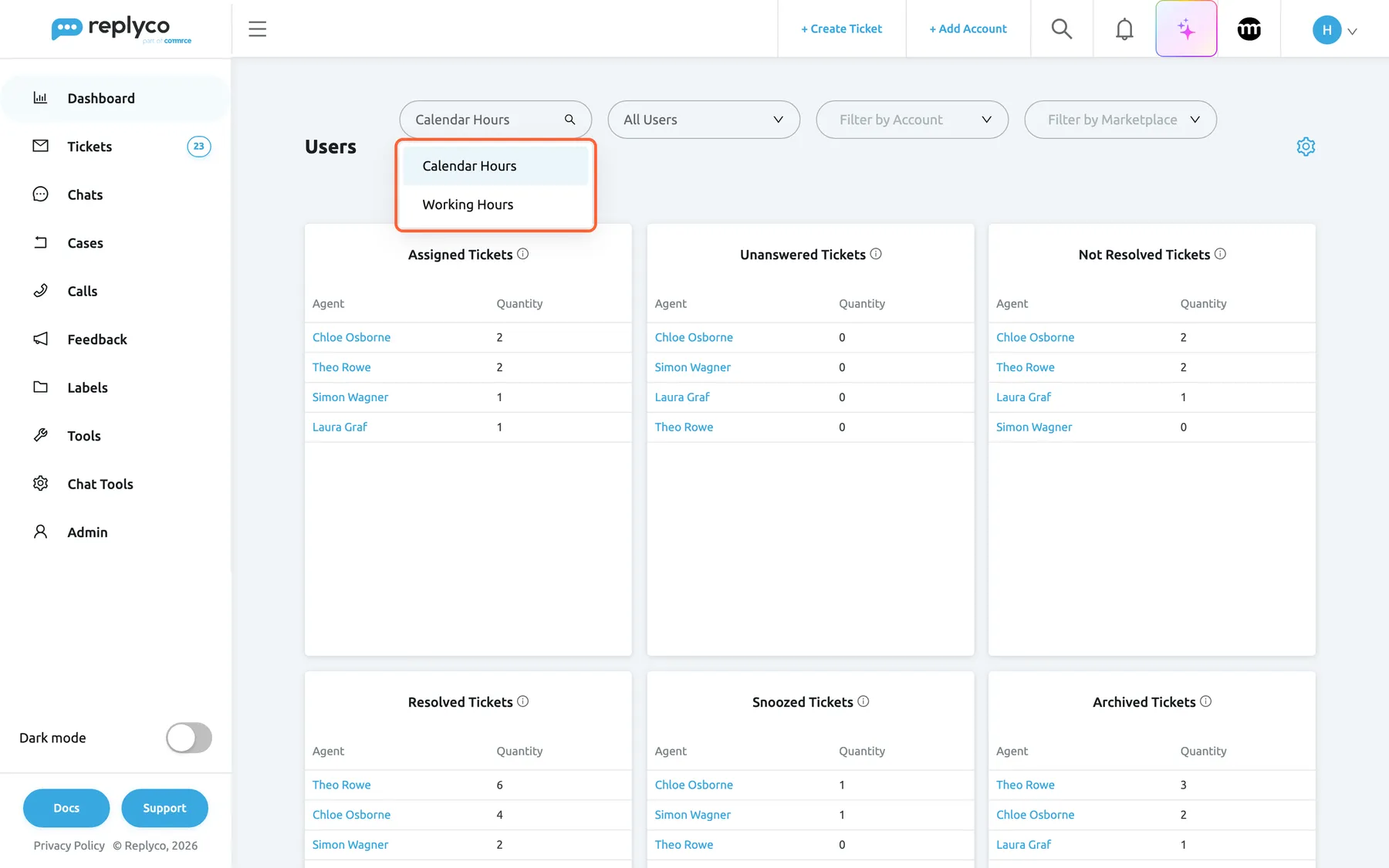Click the Unanswered Tickets info icon

coord(876,254)
